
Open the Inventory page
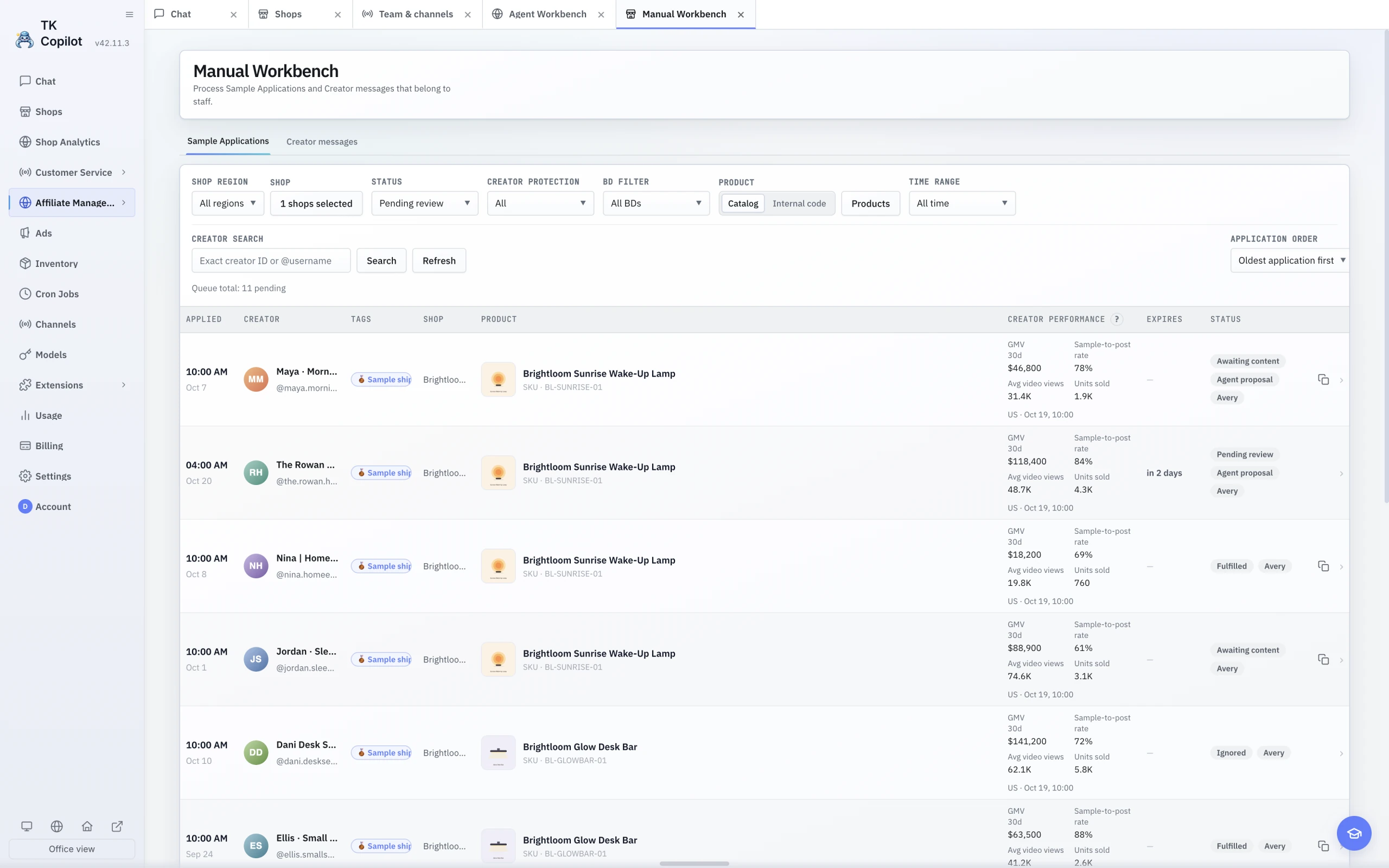(72, 264)
